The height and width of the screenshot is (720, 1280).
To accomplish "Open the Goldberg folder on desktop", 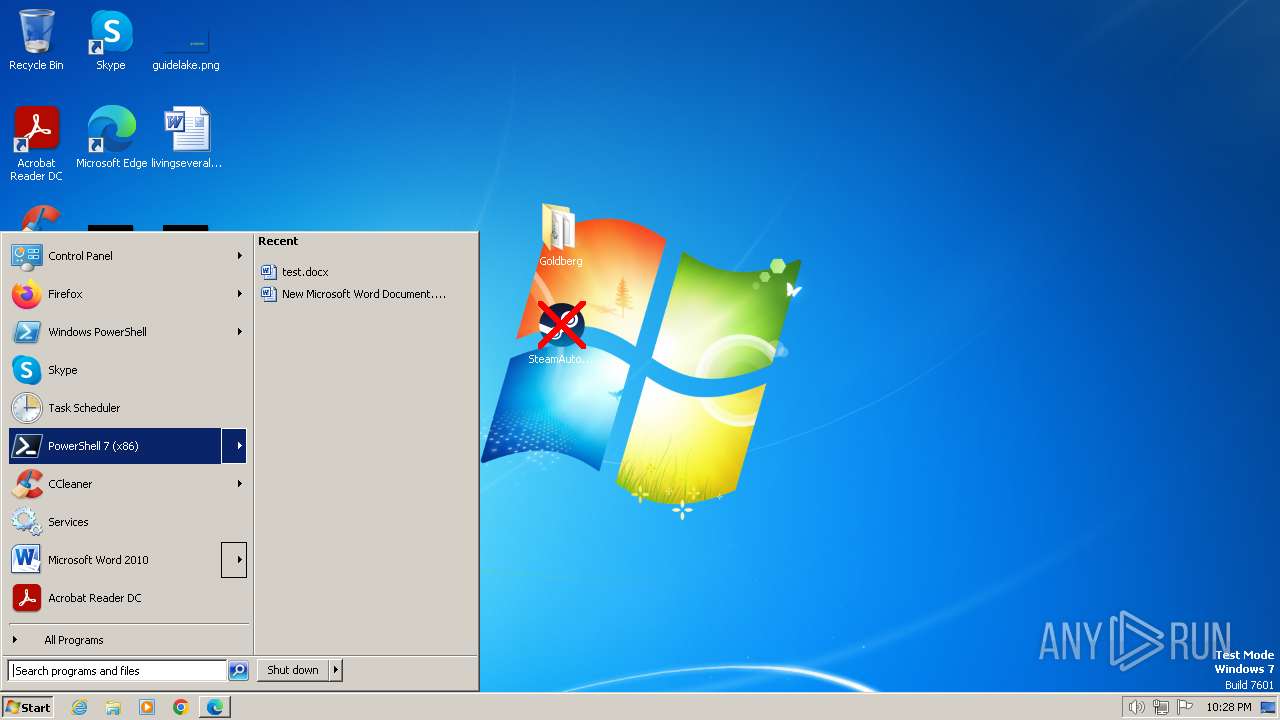I will click(560, 235).
